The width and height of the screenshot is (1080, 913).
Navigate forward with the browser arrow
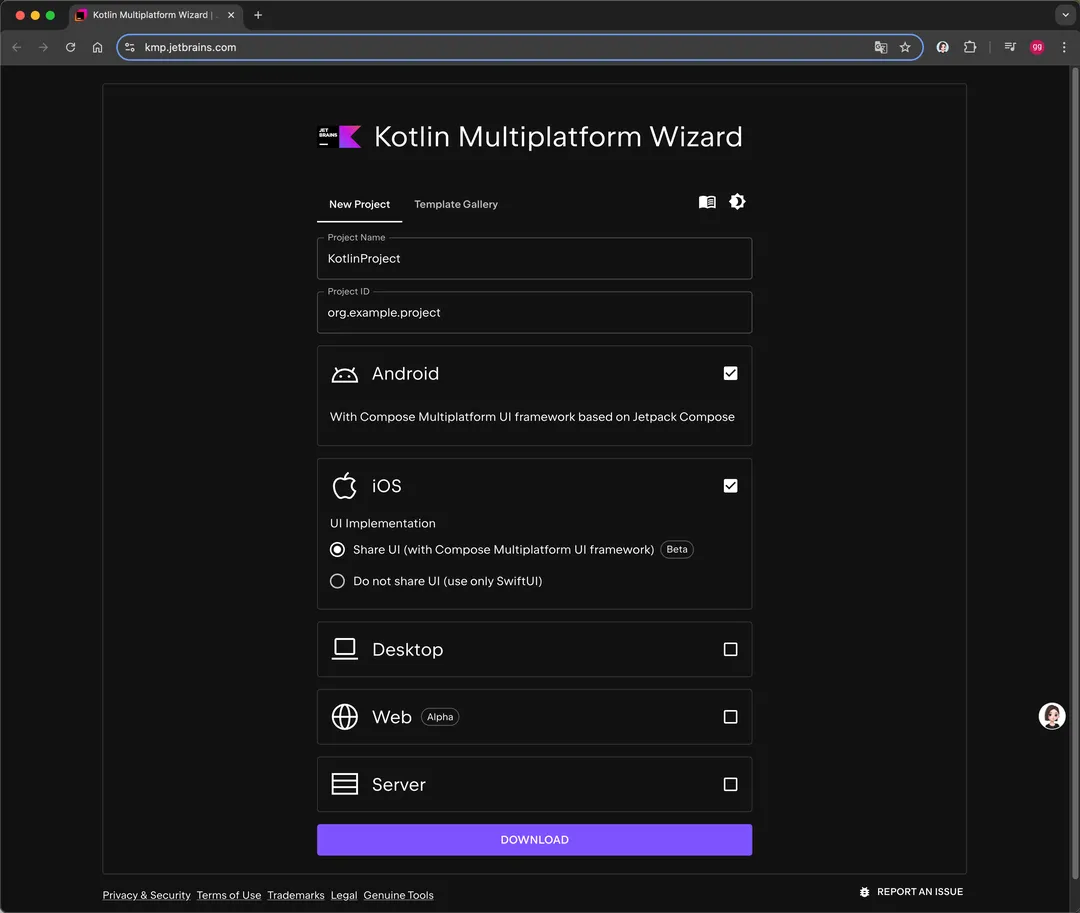pyautogui.click(x=43, y=47)
